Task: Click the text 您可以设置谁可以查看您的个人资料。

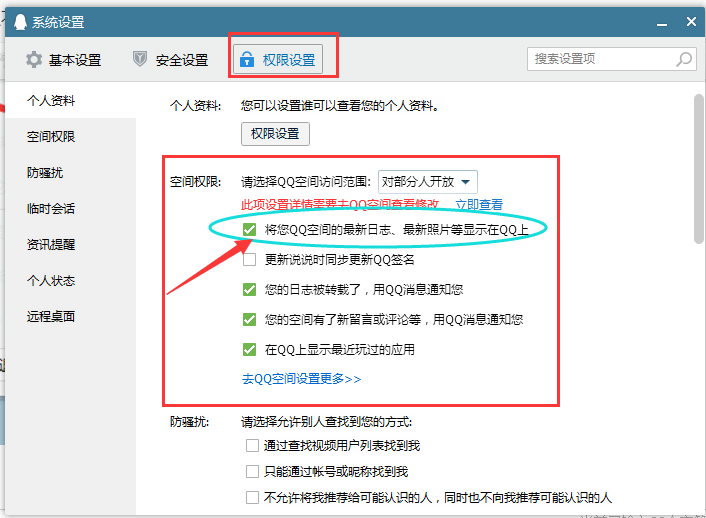Action: [340, 106]
